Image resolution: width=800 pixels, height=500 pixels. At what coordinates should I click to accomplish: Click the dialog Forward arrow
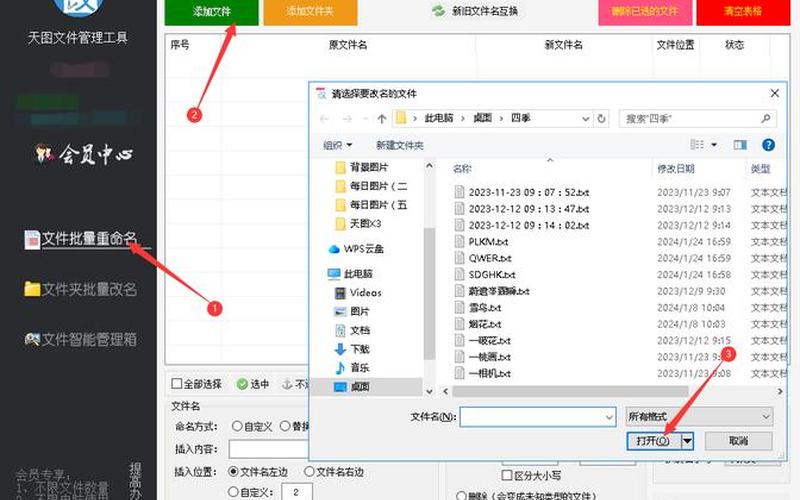[x=347, y=119]
